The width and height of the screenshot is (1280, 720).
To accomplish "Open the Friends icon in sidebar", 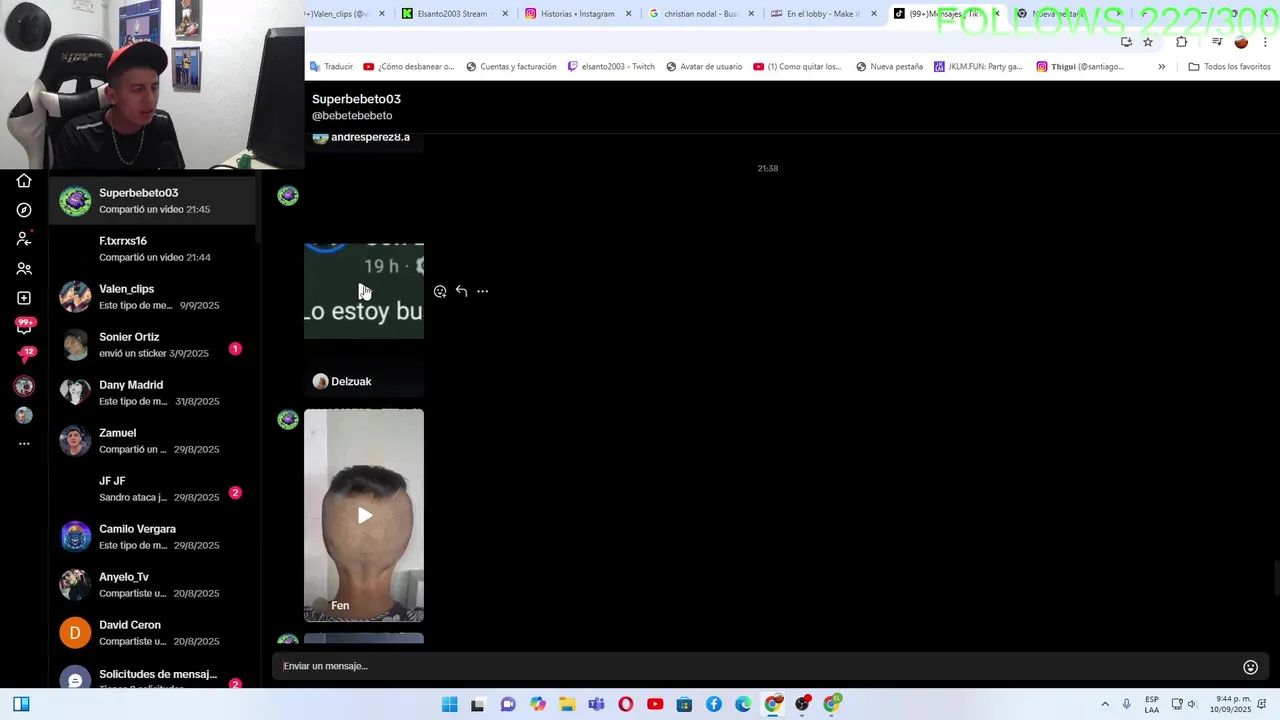I will pyautogui.click(x=24, y=269).
